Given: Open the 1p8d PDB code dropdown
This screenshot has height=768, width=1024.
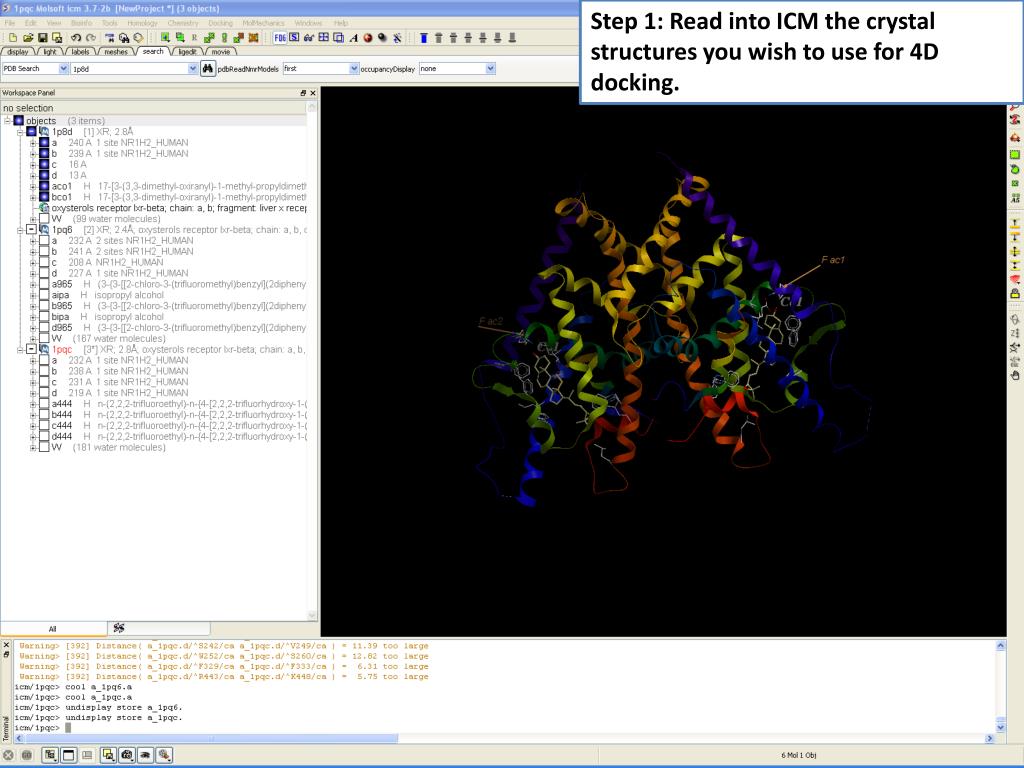Looking at the screenshot, I should (x=193, y=69).
